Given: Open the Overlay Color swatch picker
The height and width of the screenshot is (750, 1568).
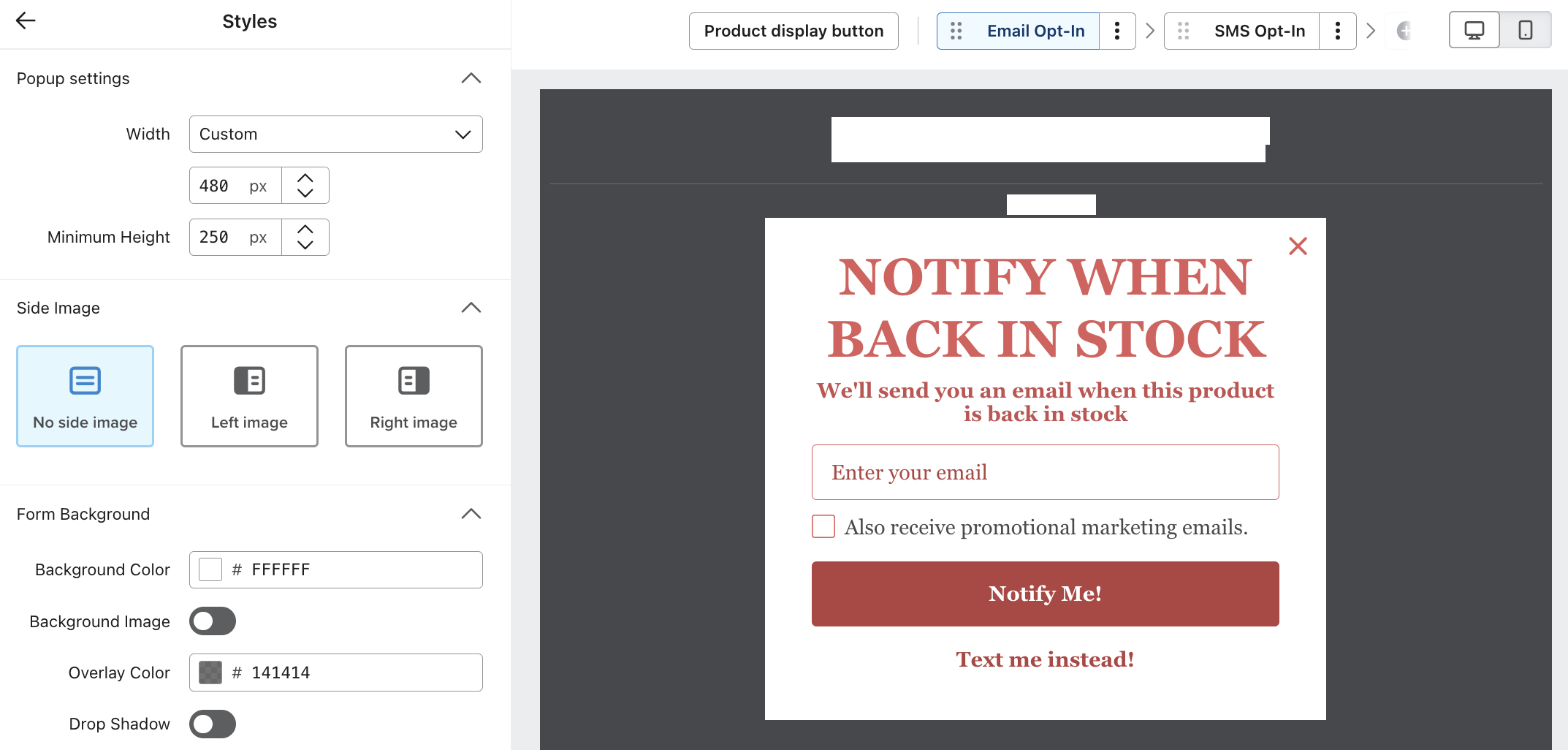Looking at the screenshot, I should coord(210,672).
